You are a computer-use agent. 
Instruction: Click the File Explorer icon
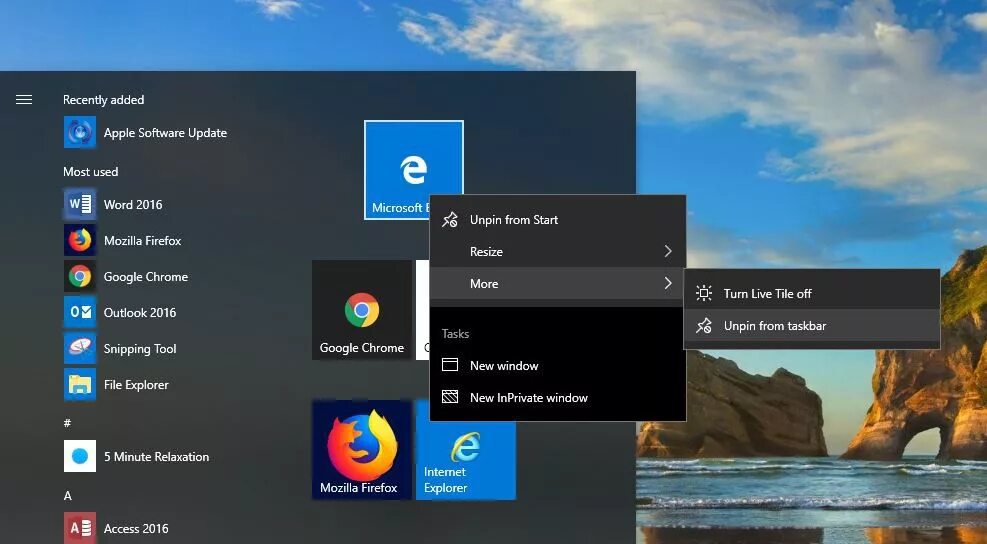coord(80,384)
